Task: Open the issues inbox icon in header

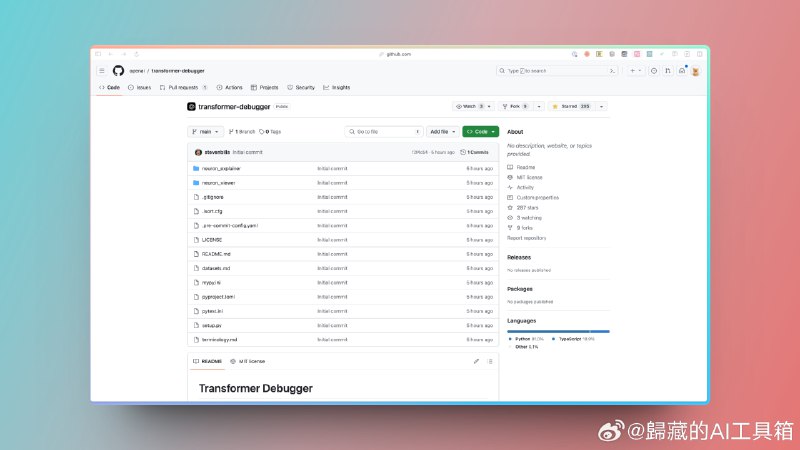Action: click(654, 71)
